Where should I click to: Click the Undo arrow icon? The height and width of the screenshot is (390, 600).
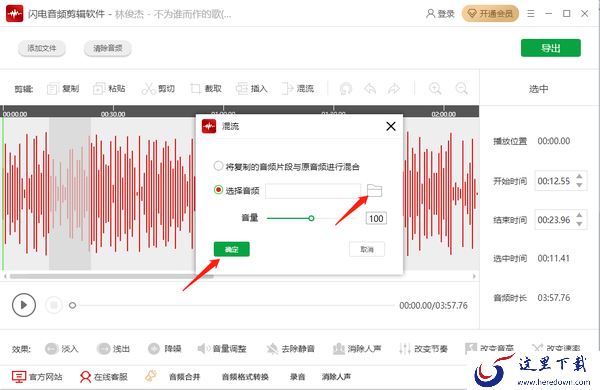[370, 89]
